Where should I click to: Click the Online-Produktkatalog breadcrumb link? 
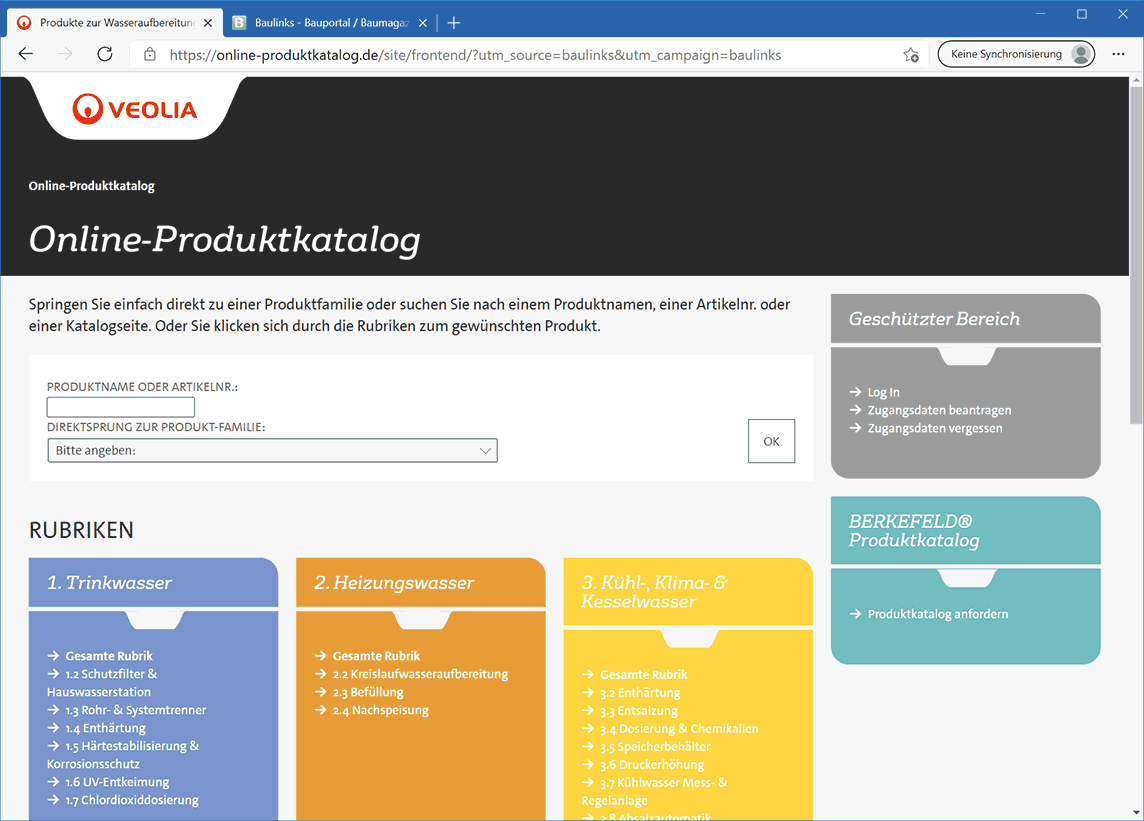click(x=92, y=186)
